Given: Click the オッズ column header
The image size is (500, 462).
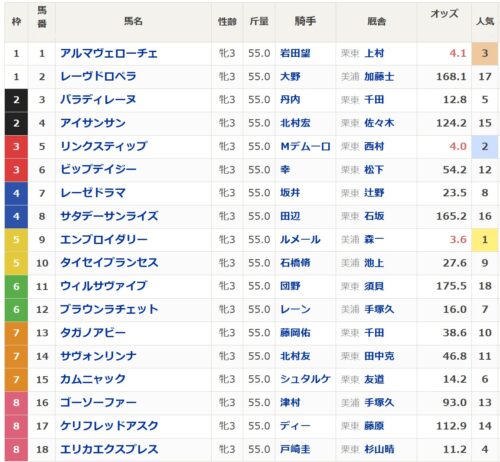Looking at the screenshot, I should click(x=444, y=14).
